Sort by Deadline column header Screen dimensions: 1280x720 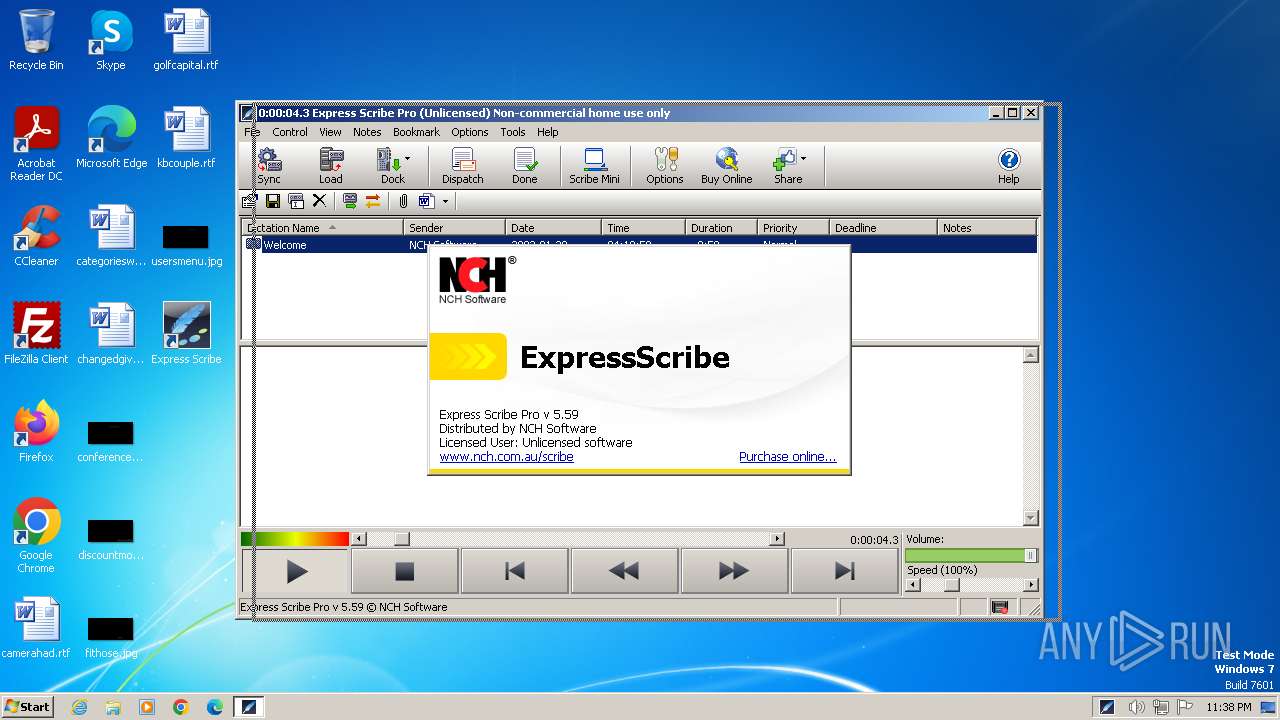[883, 228]
